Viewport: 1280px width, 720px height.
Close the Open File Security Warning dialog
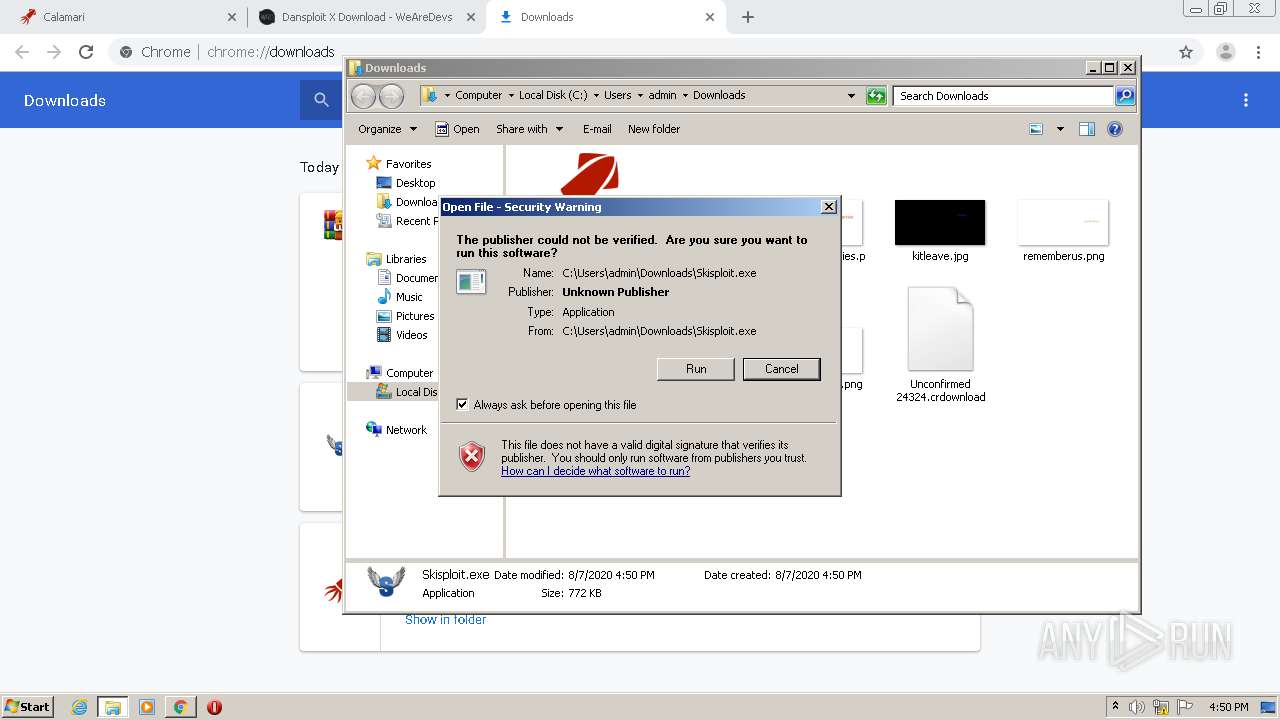tap(828, 207)
